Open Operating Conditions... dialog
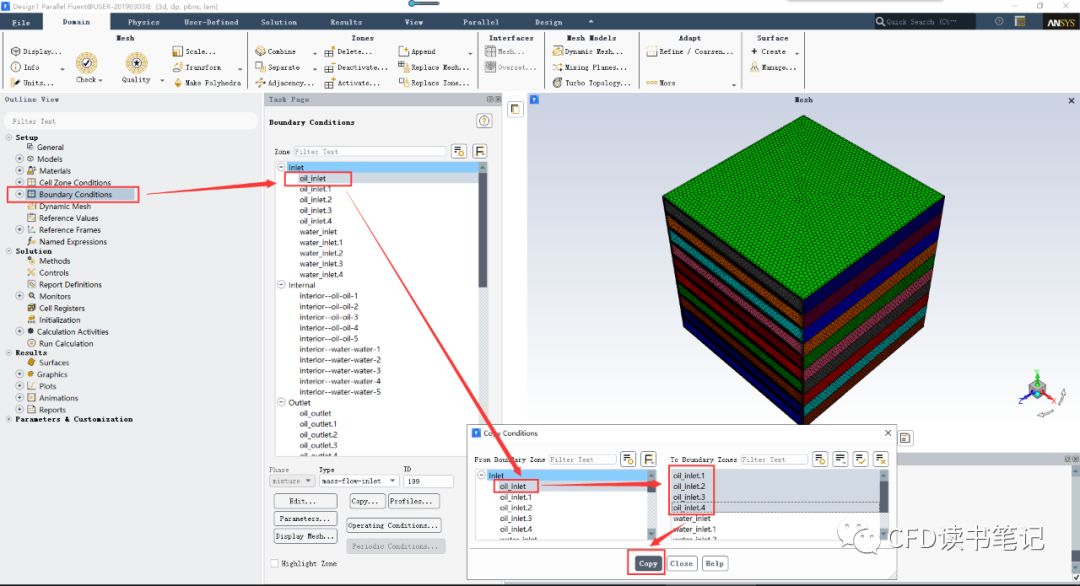 click(393, 525)
